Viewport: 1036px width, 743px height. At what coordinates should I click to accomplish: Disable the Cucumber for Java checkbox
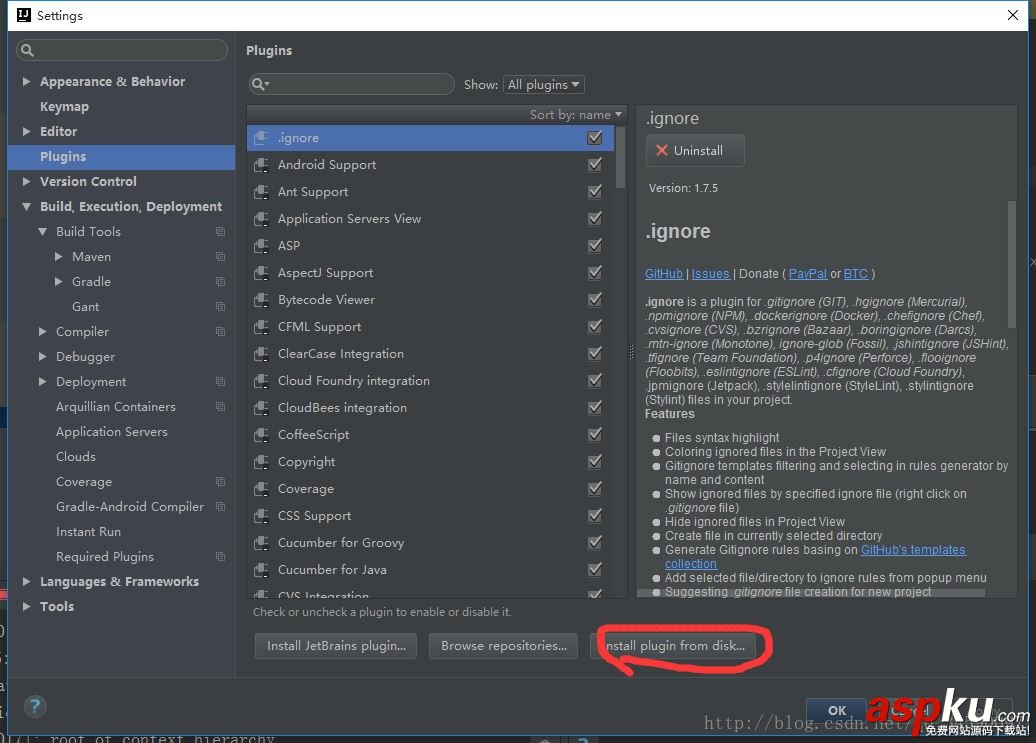click(x=595, y=569)
